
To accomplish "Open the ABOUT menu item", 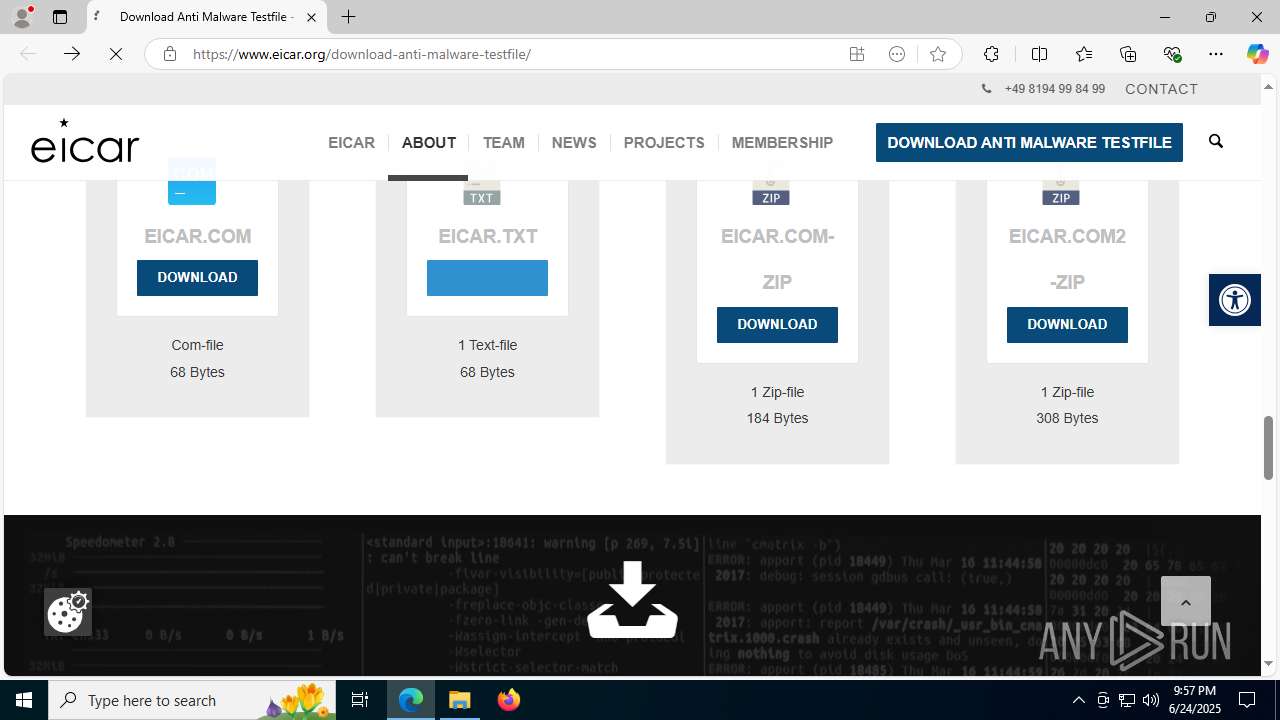I will [429, 143].
